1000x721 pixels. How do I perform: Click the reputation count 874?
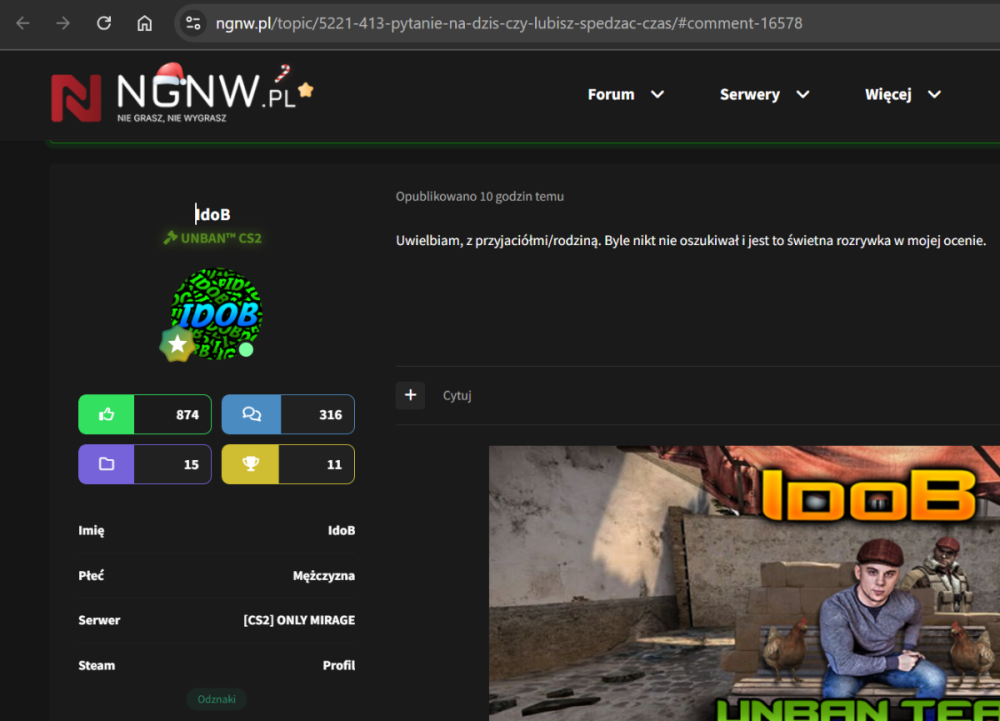click(188, 415)
